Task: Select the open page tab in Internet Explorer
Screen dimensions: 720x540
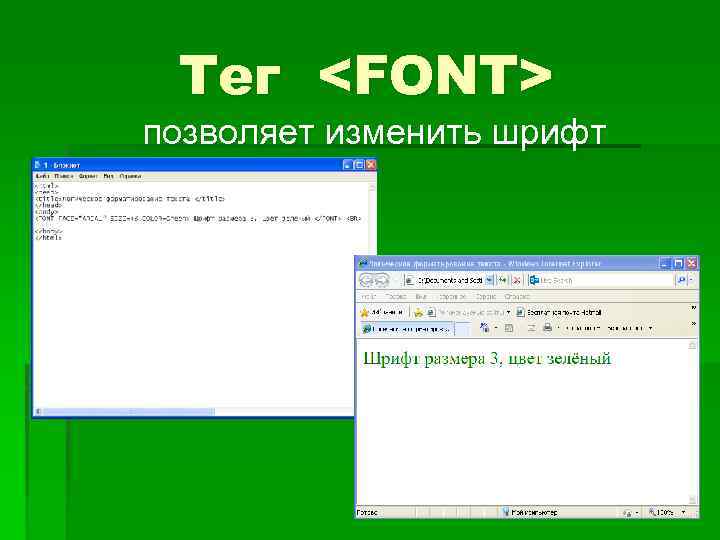Action: pyautogui.click(x=407, y=329)
